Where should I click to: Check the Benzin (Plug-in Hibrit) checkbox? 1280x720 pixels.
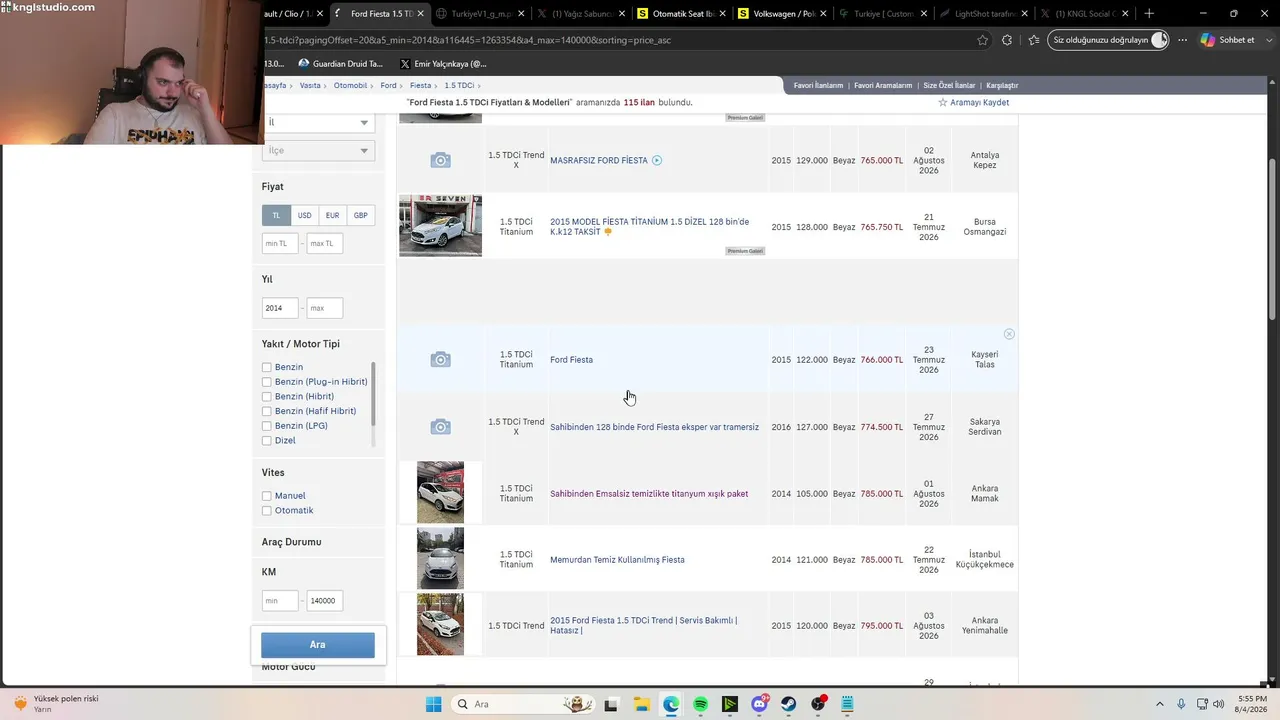pos(267,382)
